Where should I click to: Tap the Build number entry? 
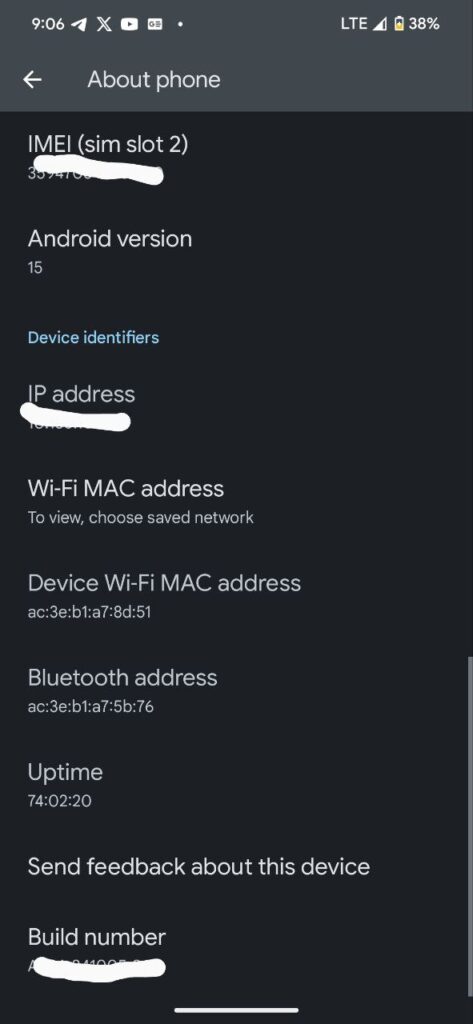[236, 950]
